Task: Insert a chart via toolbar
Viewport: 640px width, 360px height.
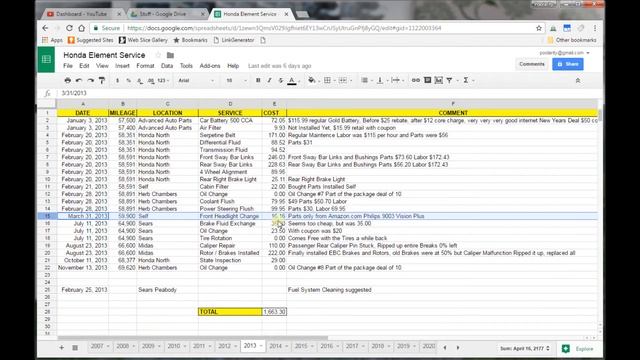Action: [x=438, y=80]
